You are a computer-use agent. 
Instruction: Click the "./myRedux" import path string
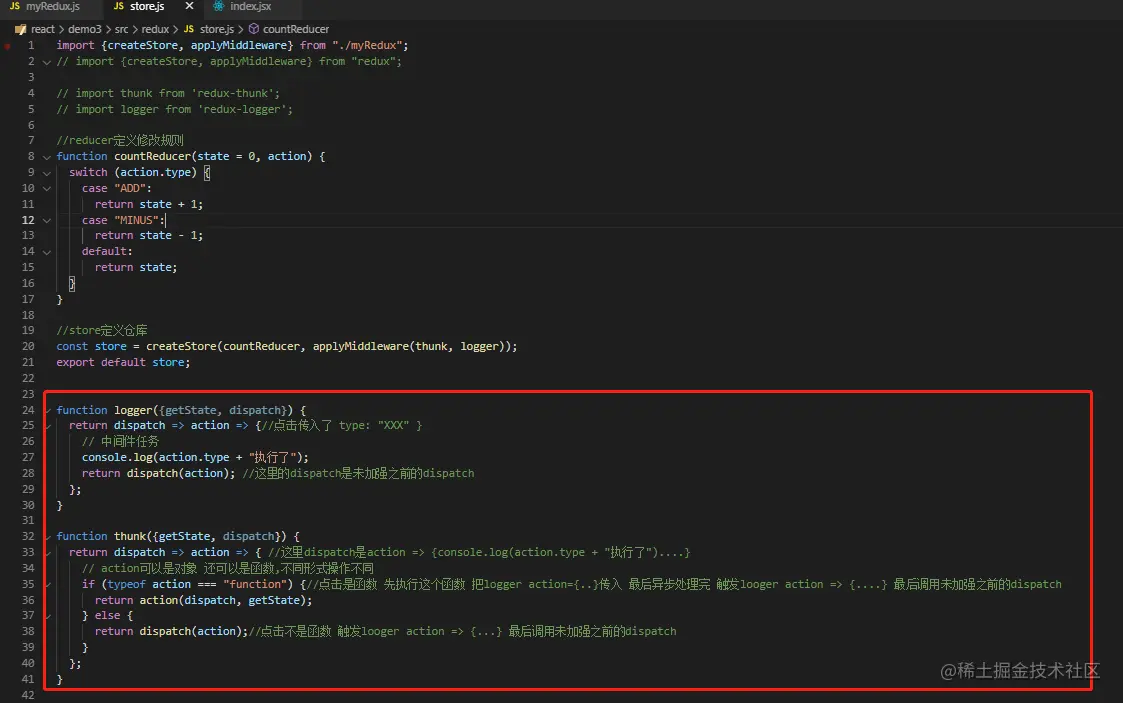click(x=367, y=45)
